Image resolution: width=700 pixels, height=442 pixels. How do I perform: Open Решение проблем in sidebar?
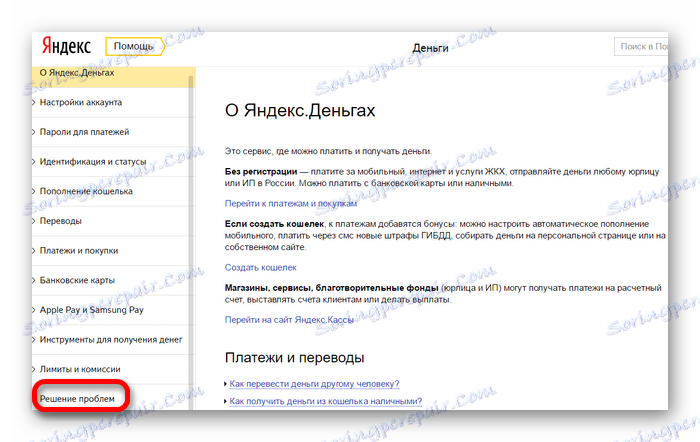point(77,399)
